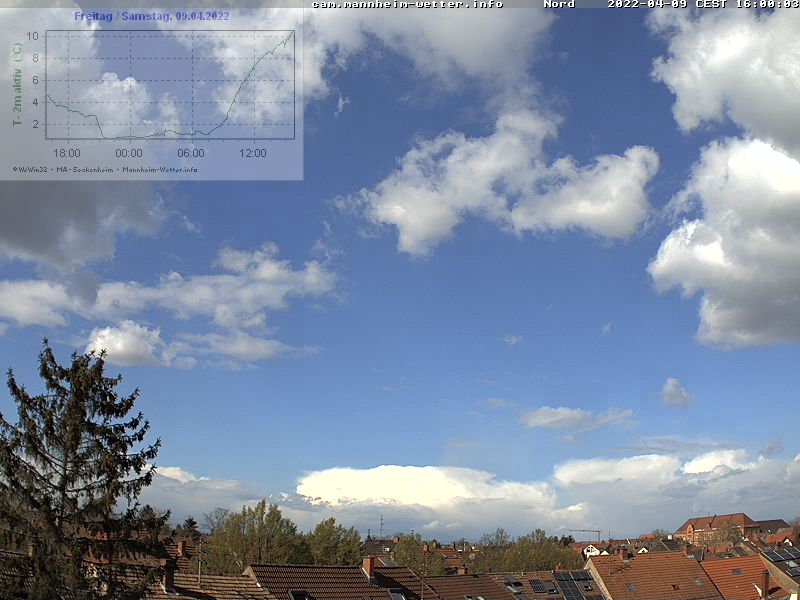This screenshot has width=800, height=600.
Task: Click the 6 value on temperature axis
Action: 35,80
